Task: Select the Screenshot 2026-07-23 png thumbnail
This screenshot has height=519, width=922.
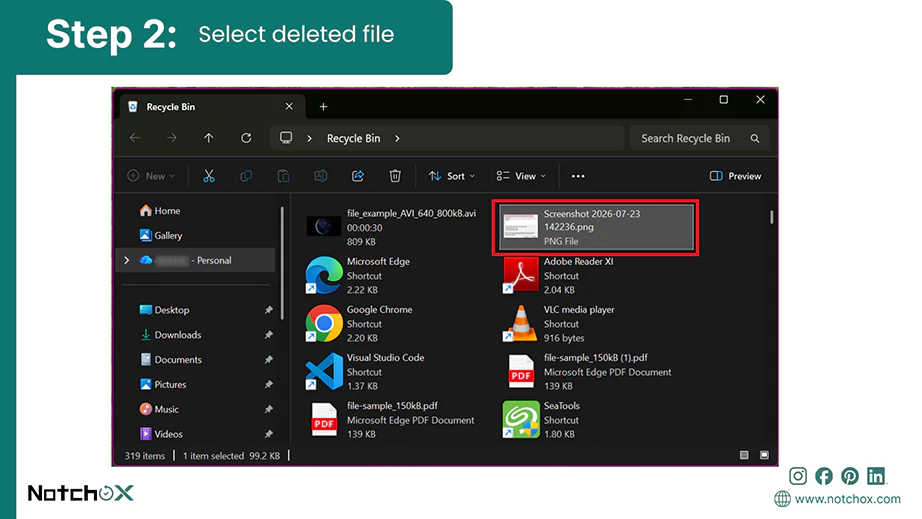Action: pos(520,226)
